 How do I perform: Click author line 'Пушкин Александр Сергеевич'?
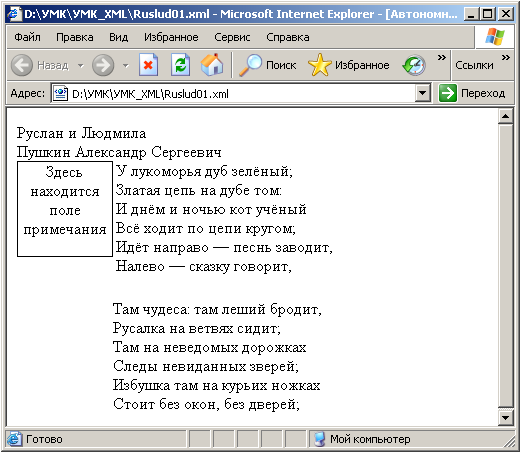[119, 152]
